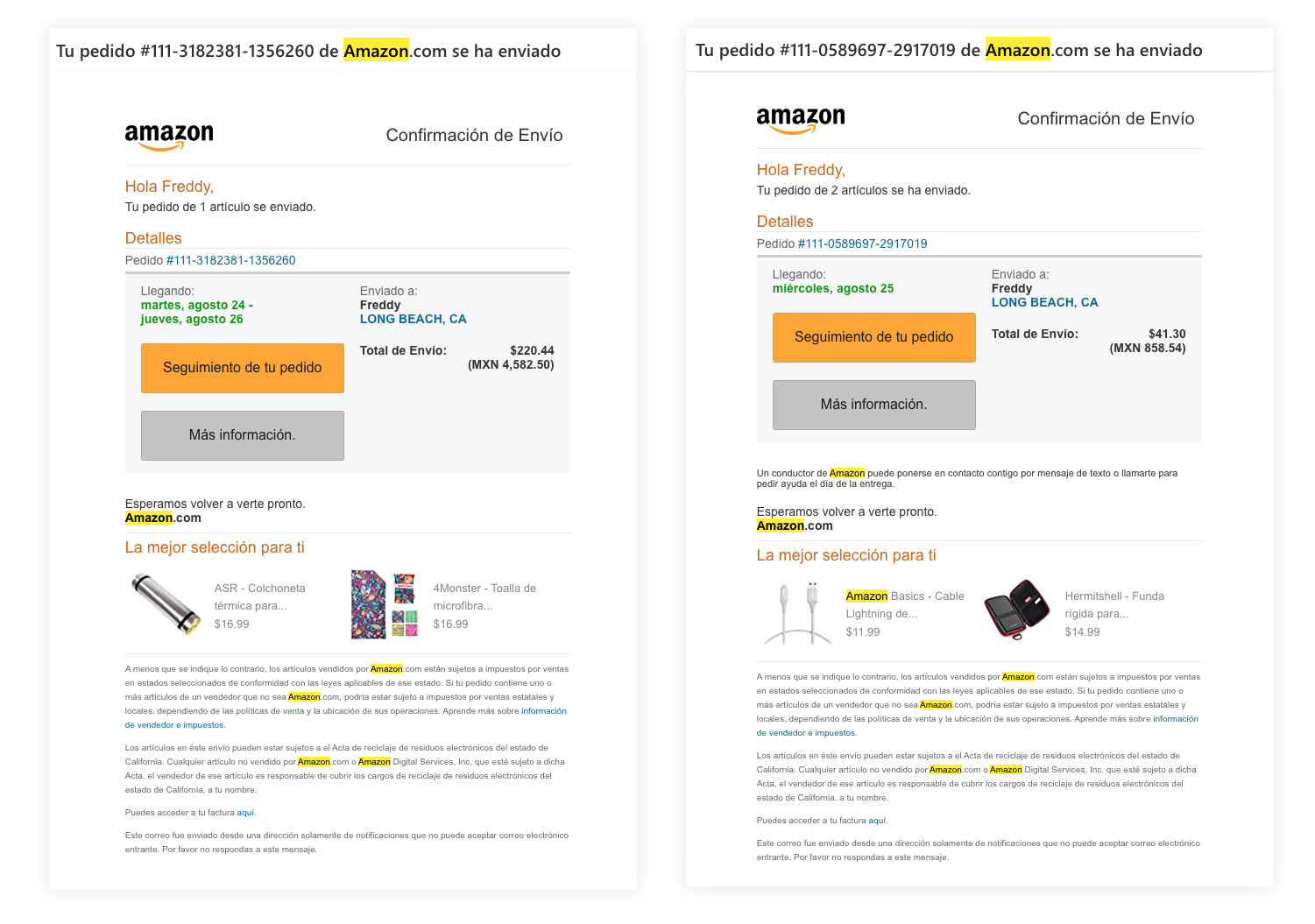Click LONG BEACH, CA link in right email

click(1044, 302)
